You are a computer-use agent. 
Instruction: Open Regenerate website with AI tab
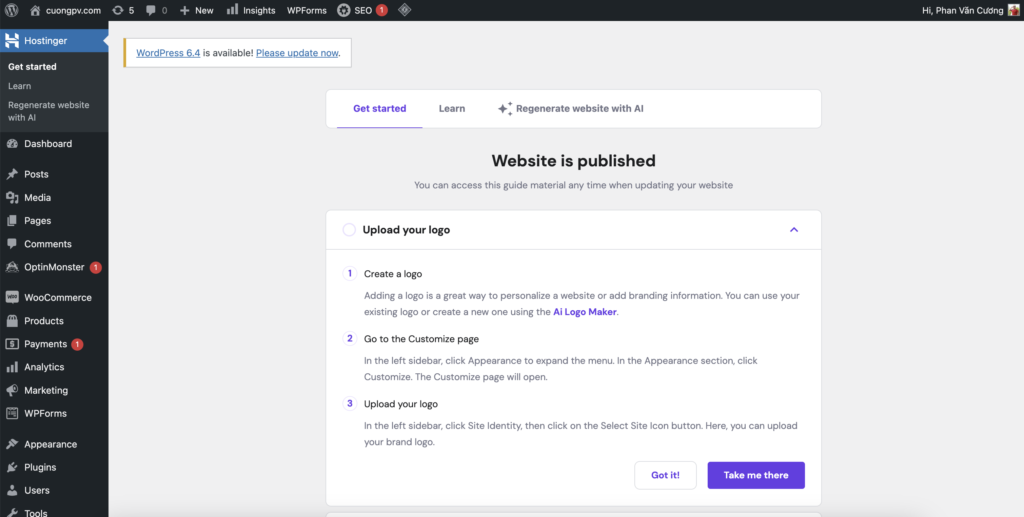click(x=571, y=108)
